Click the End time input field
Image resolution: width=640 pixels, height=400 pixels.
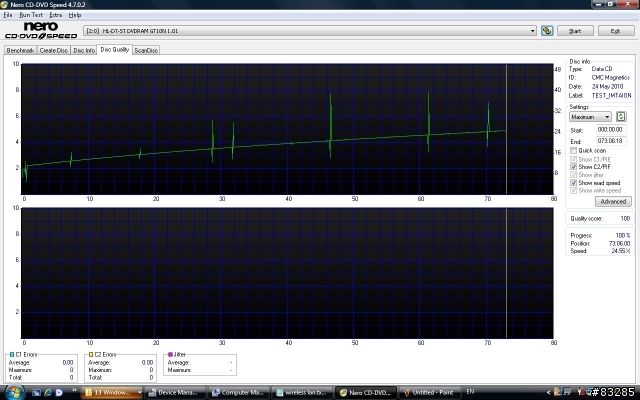[611, 141]
